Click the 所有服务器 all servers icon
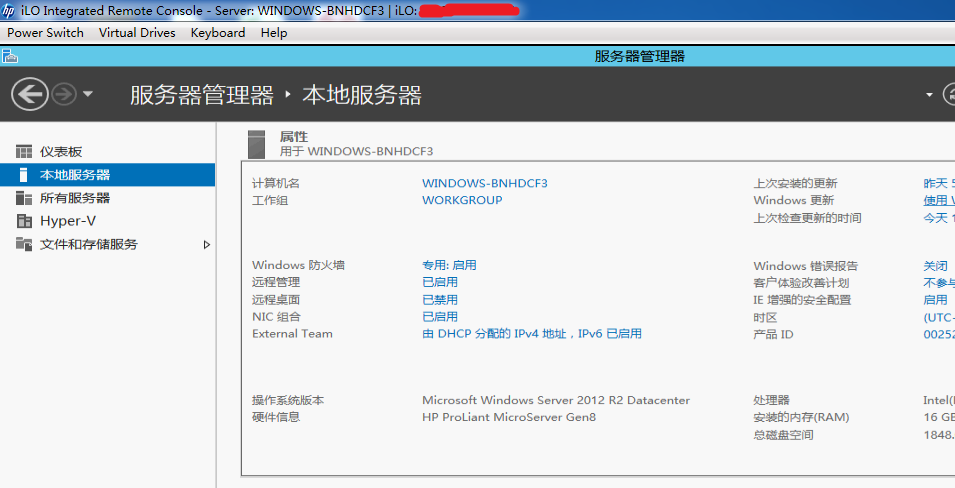 click(24, 198)
